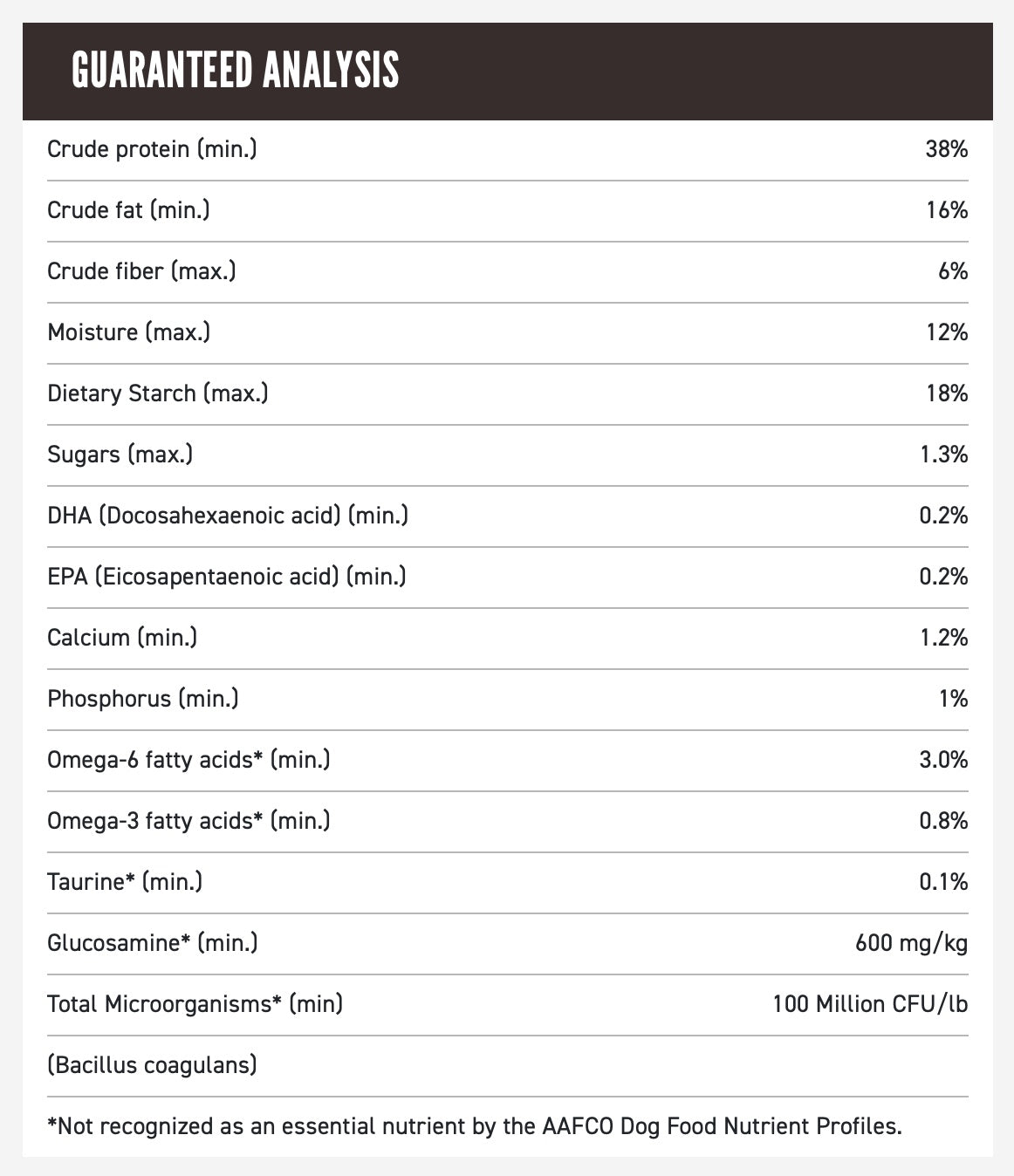
Task: Select the 600 mg/kg glucosamine value
Action: [x=912, y=943]
